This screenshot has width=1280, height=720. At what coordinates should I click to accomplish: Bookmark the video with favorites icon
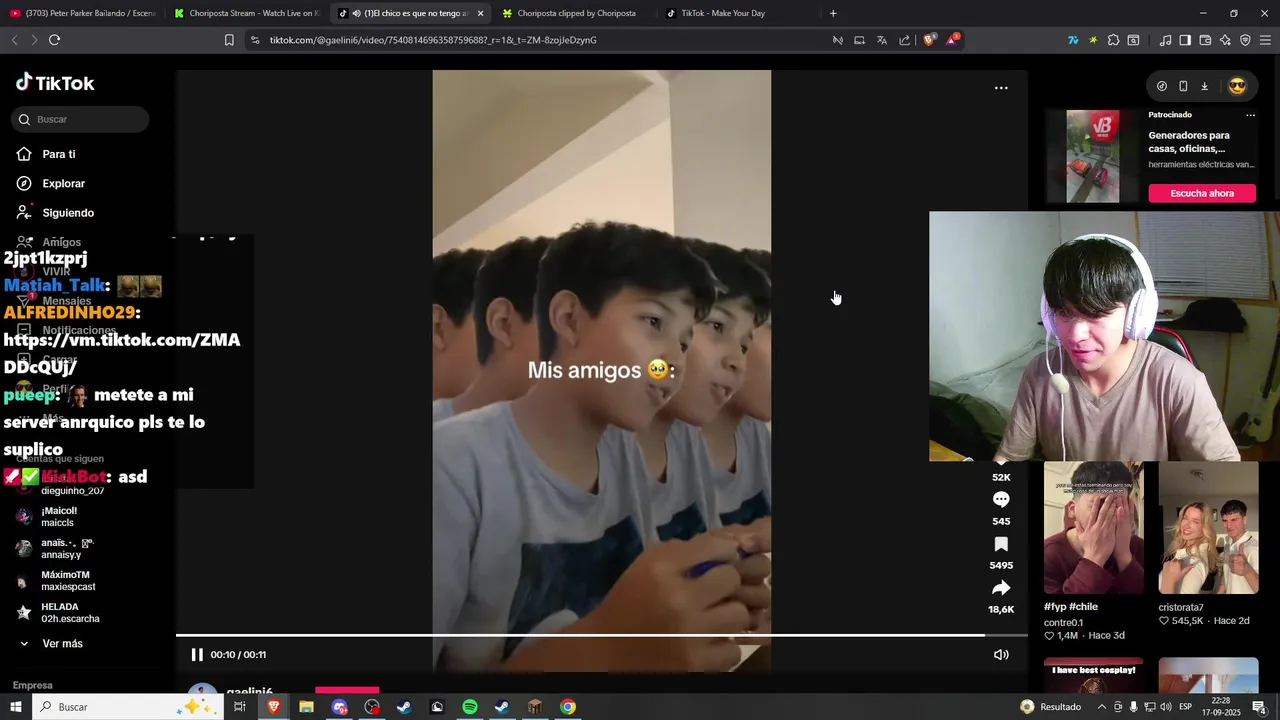tap(1001, 544)
